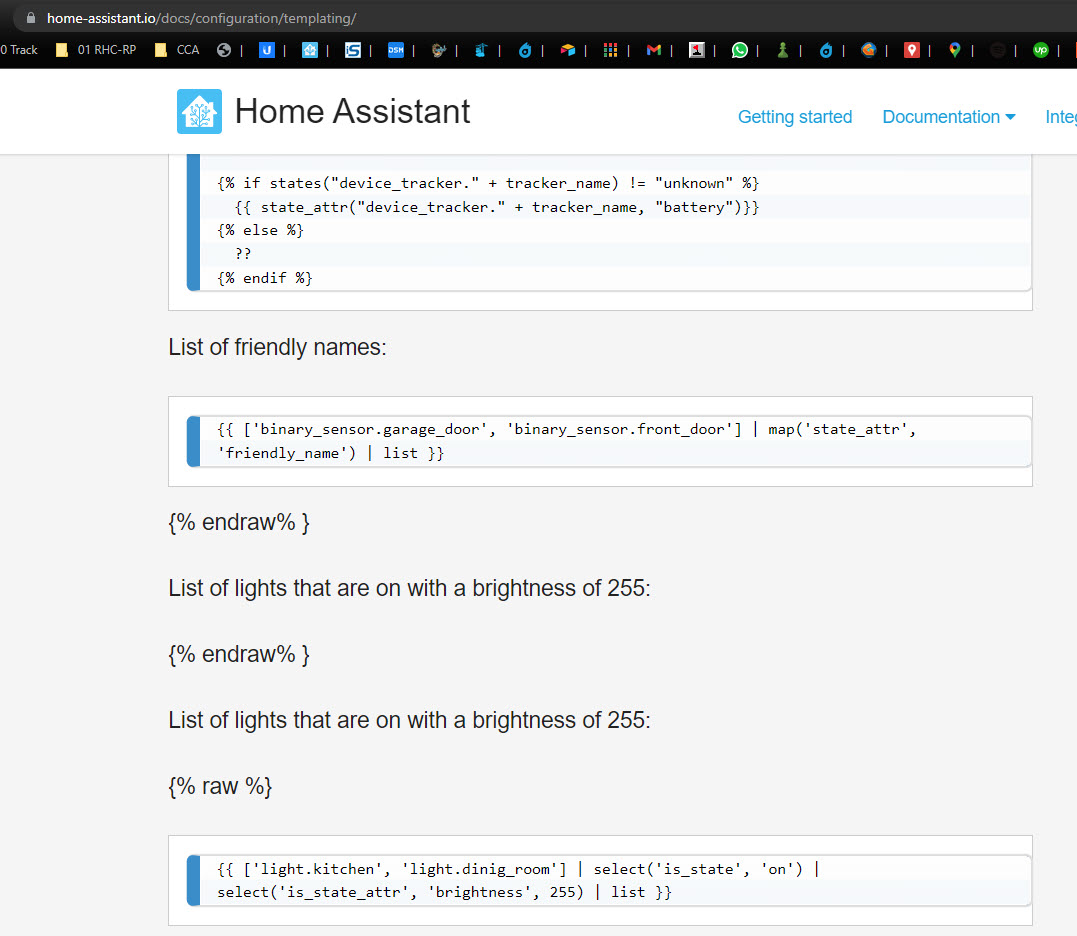The height and width of the screenshot is (936, 1077).
Task: Open the Home Assistant bookmark icon
Action: coord(310,50)
